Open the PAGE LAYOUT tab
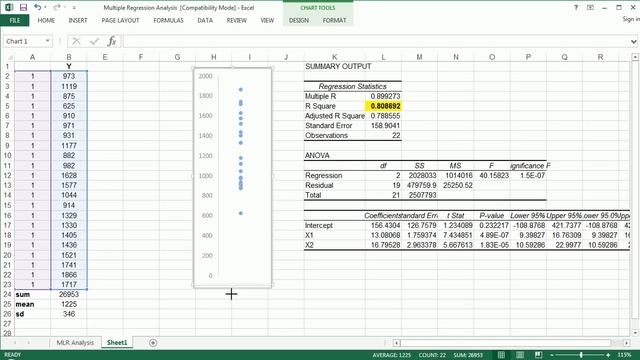The height and width of the screenshot is (360, 640). (x=120, y=20)
